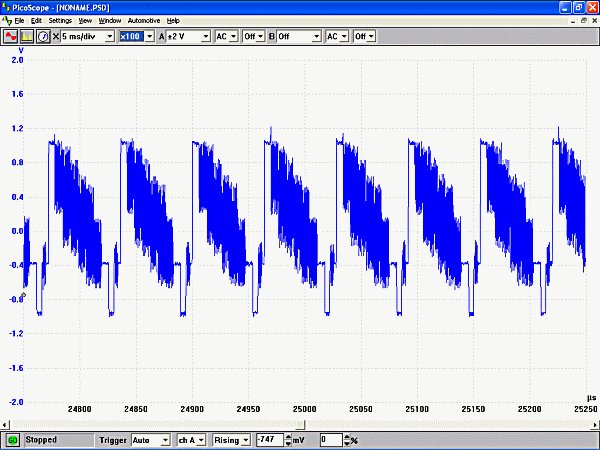Screen dimensions: 600x450
Task: Expand channel A ±2 V range dropdown
Action: click(205, 36)
